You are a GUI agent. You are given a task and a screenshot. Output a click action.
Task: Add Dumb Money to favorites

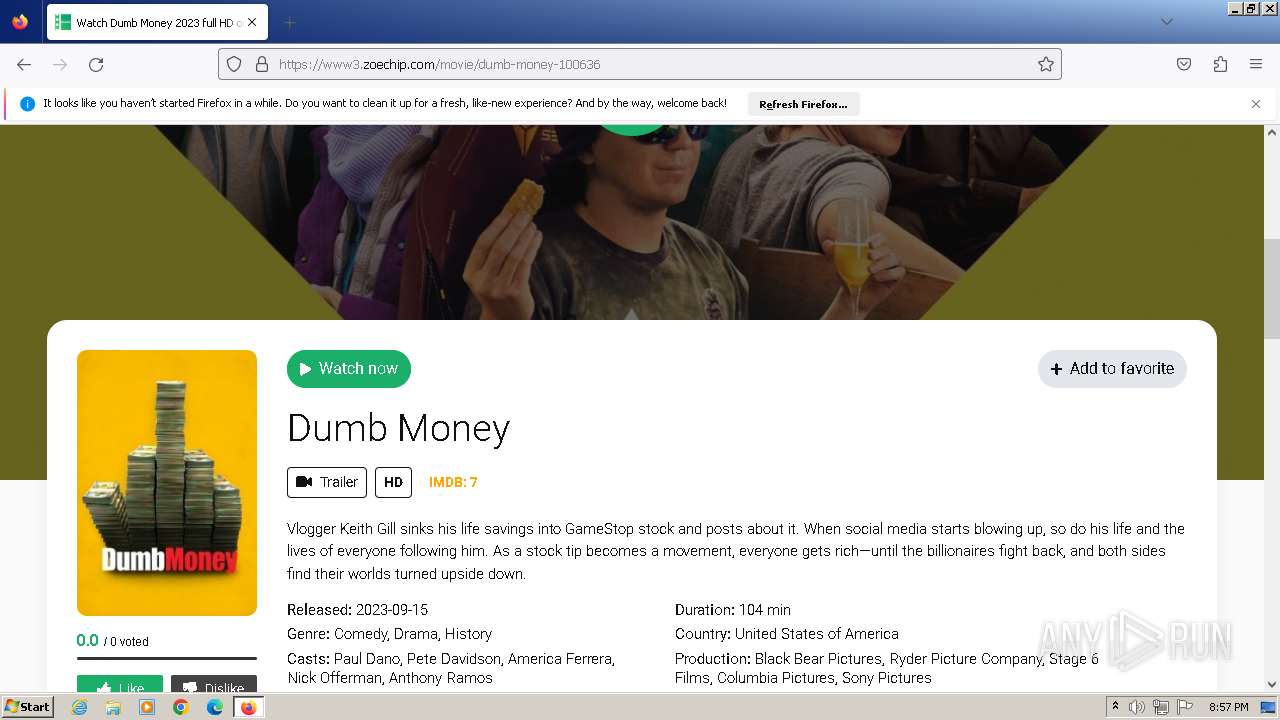click(1112, 368)
